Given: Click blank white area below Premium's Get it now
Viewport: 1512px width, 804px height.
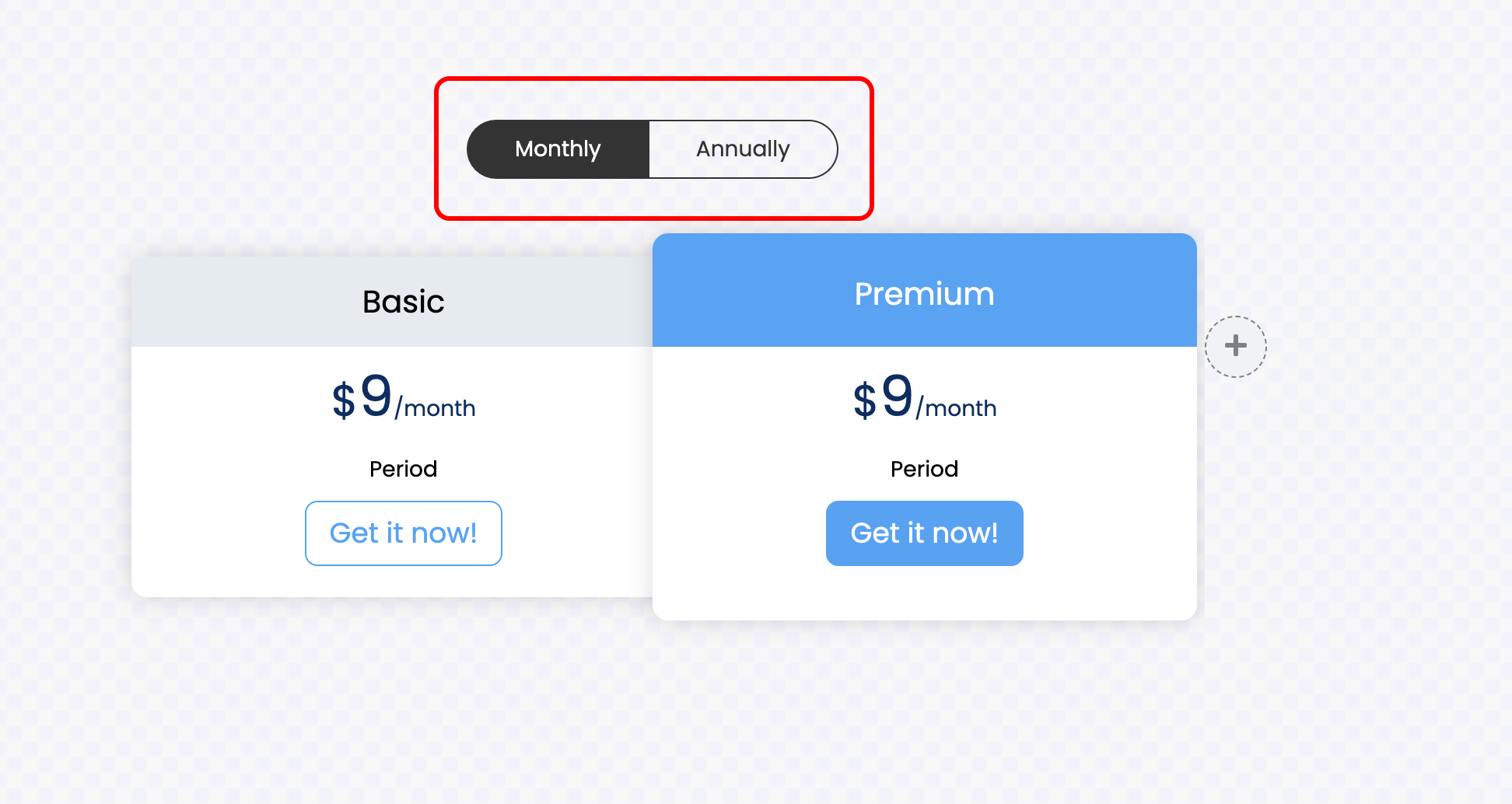Looking at the screenshot, I should tap(924, 594).
